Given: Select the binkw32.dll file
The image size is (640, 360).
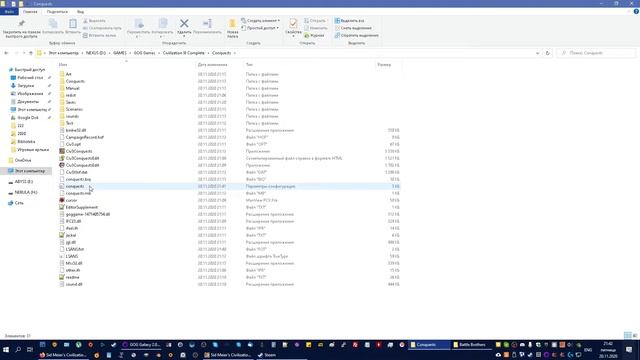Looking at the screenshot, I should click(x=76, y=130).
